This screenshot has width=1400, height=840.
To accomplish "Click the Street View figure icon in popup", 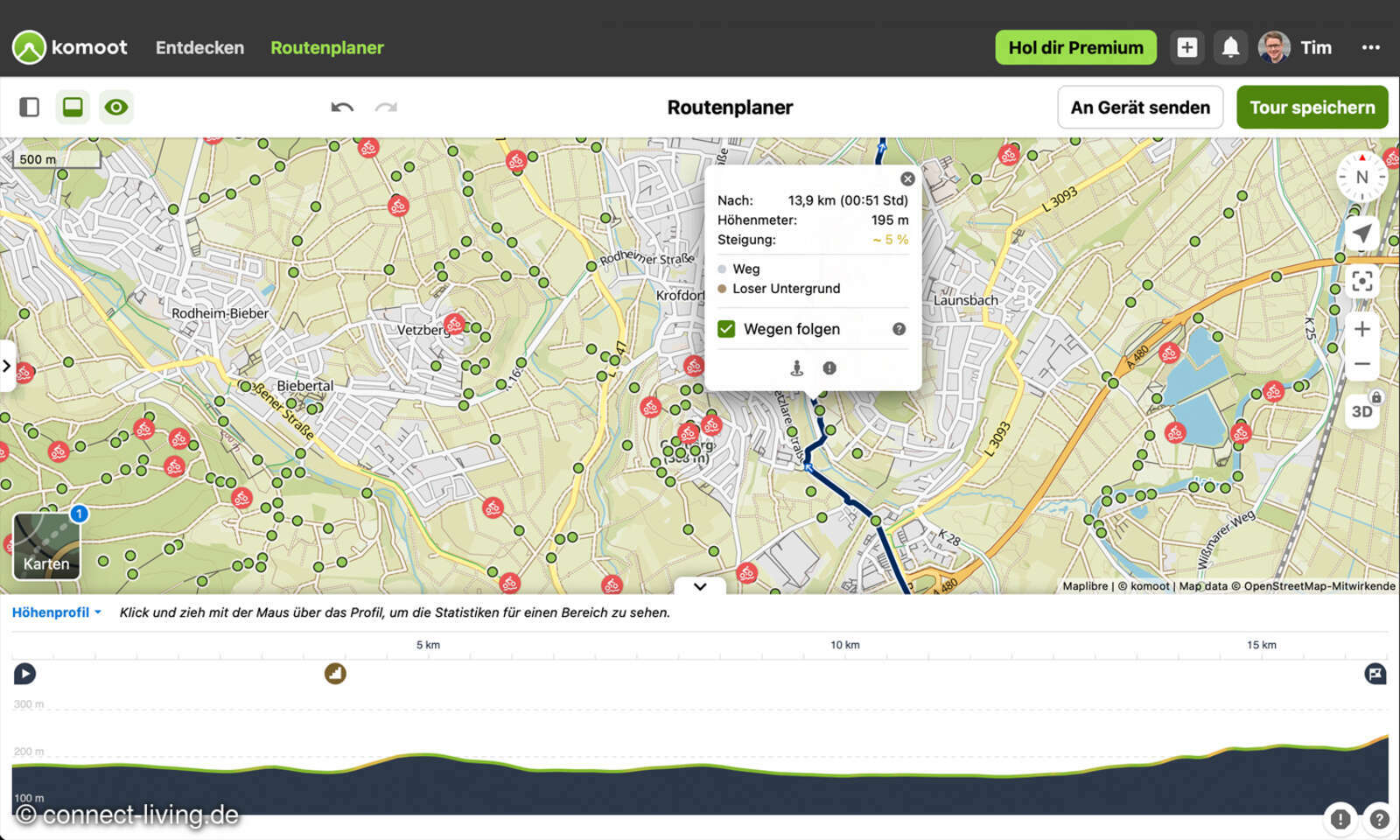I will coord(796,368).
